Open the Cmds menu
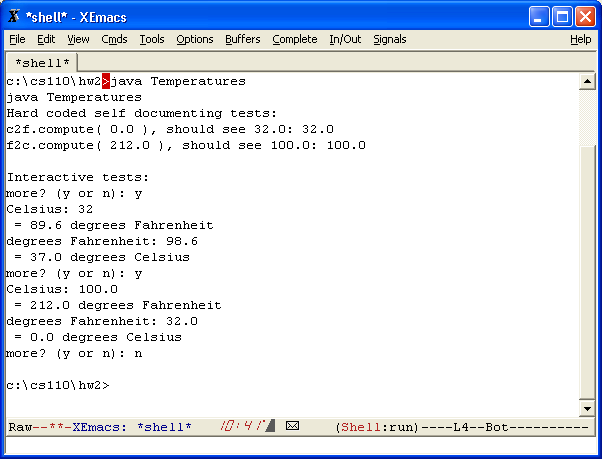 114,39
